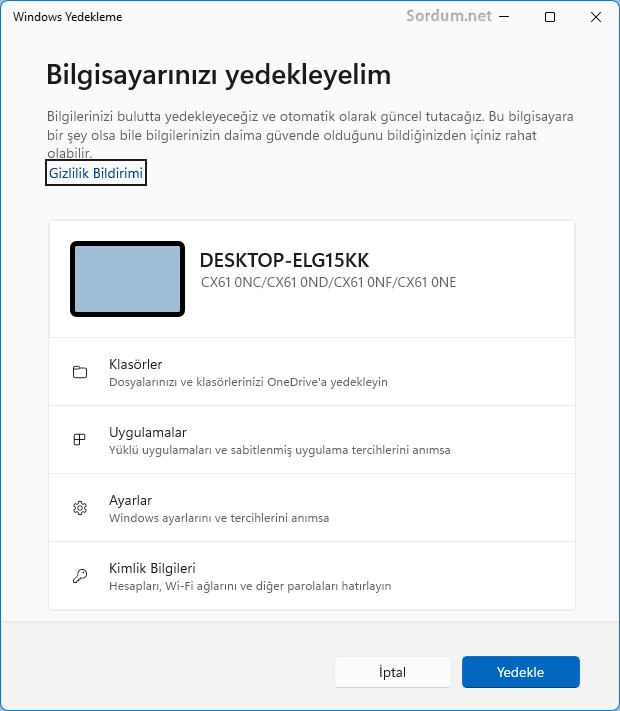The height and width of the screenshot is (711, 620).
Task: Click the Yedekle button
Action: (x=521, y=672)
